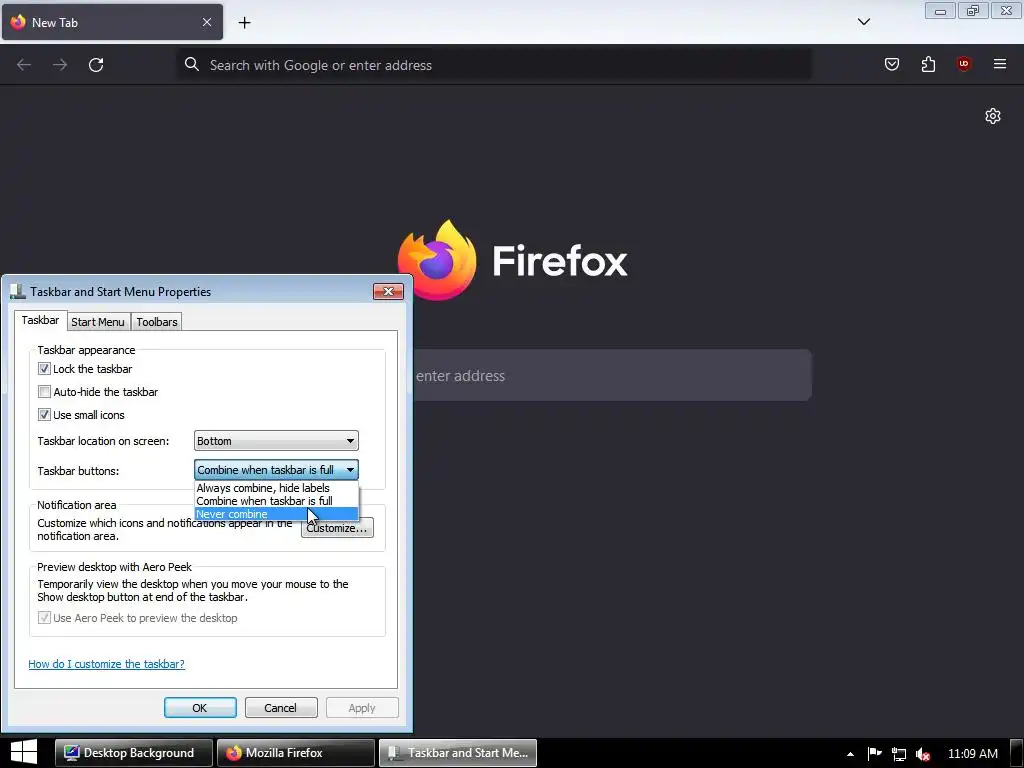The height and width of the screenshot is (768, 1024).
Task: Click the New Tab page search box
Action: (613, 376)
